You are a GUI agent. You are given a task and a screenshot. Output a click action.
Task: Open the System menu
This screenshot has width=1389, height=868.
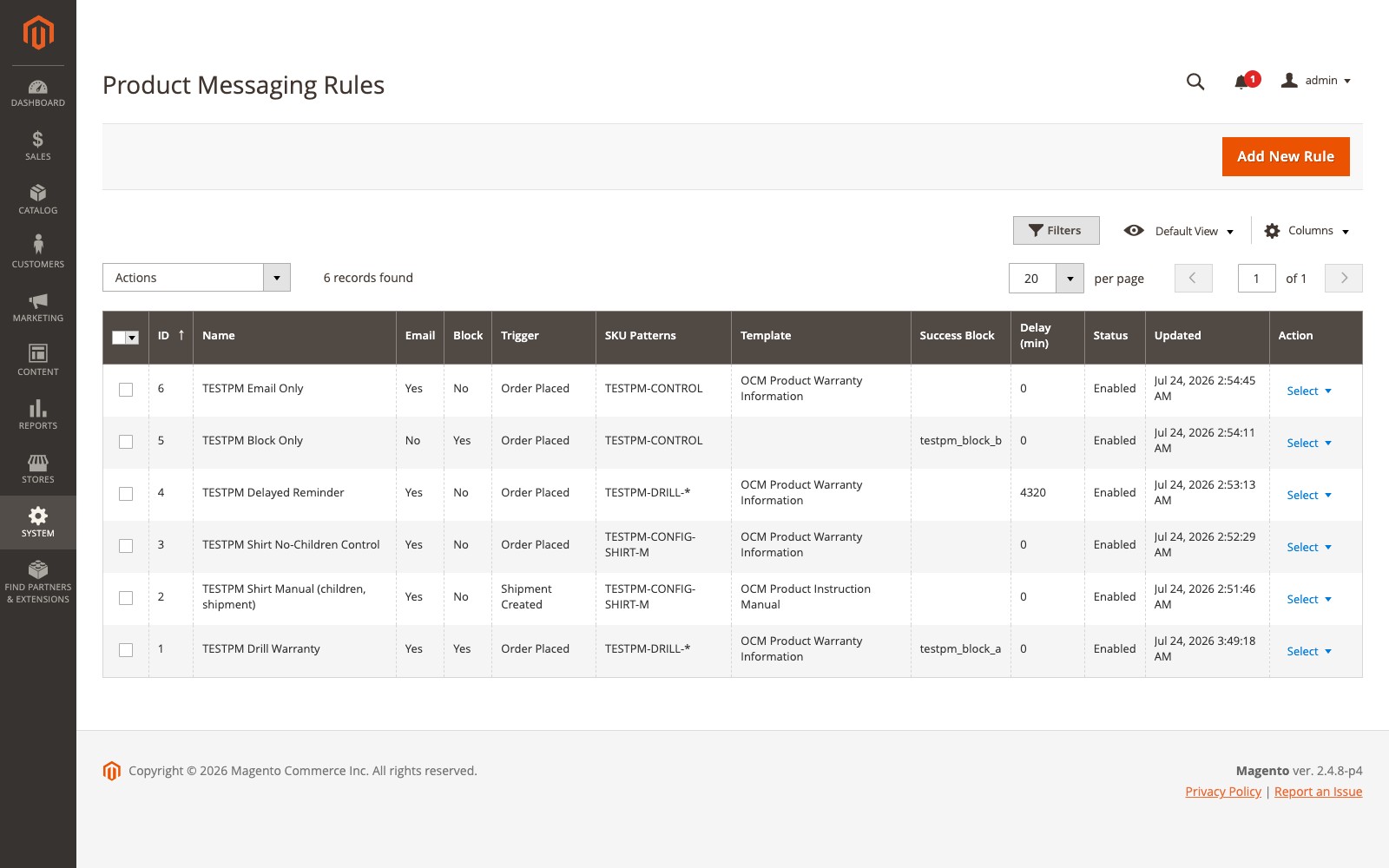[x=38, y=523]
